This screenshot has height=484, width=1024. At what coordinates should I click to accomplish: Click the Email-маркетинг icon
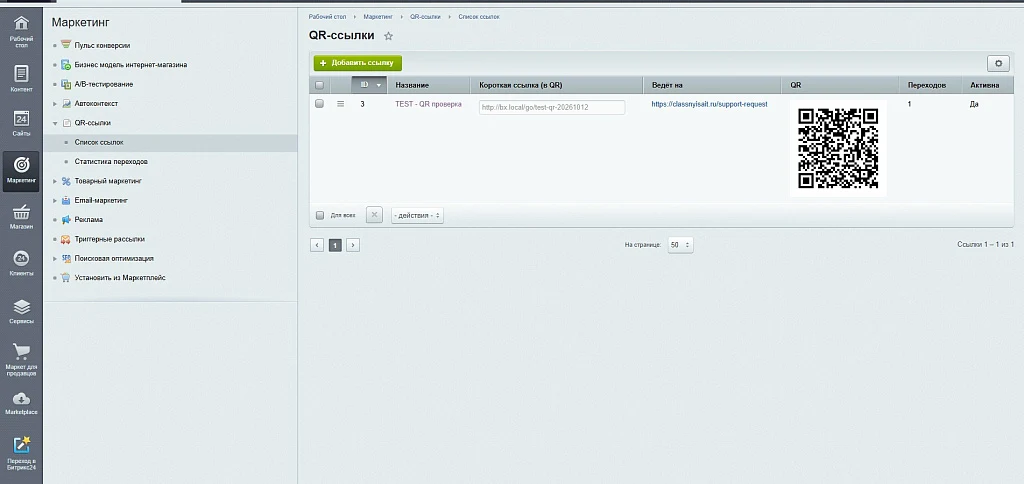coord(66,200)
